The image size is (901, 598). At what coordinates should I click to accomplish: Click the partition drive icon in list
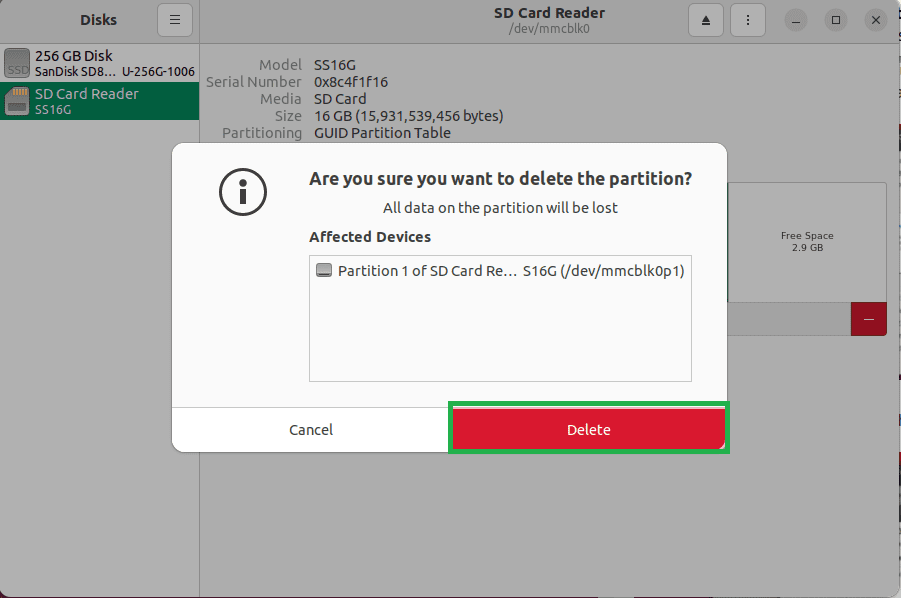point(324,270)
